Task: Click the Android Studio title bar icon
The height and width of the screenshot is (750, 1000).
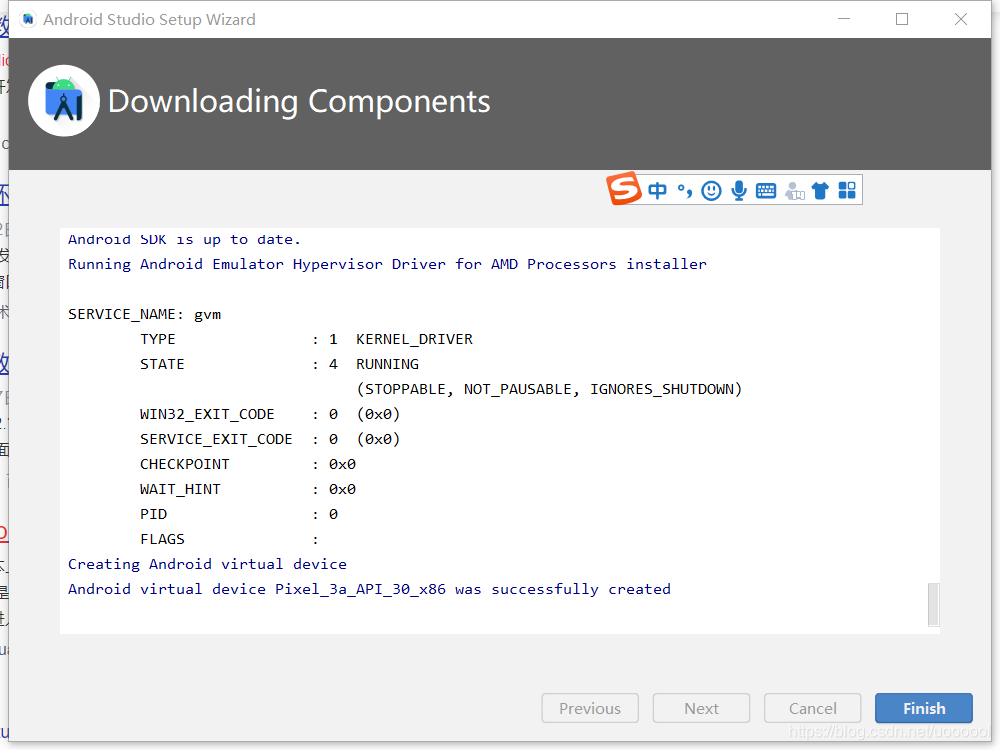Action: 28,19
